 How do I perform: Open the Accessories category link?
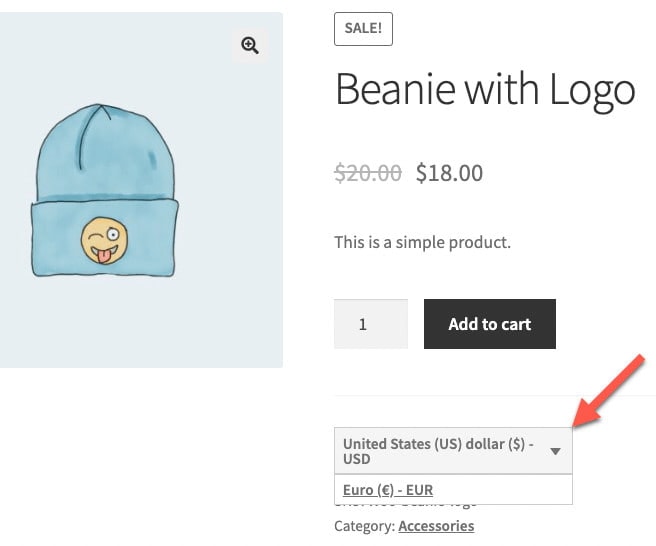coord(436,526)
